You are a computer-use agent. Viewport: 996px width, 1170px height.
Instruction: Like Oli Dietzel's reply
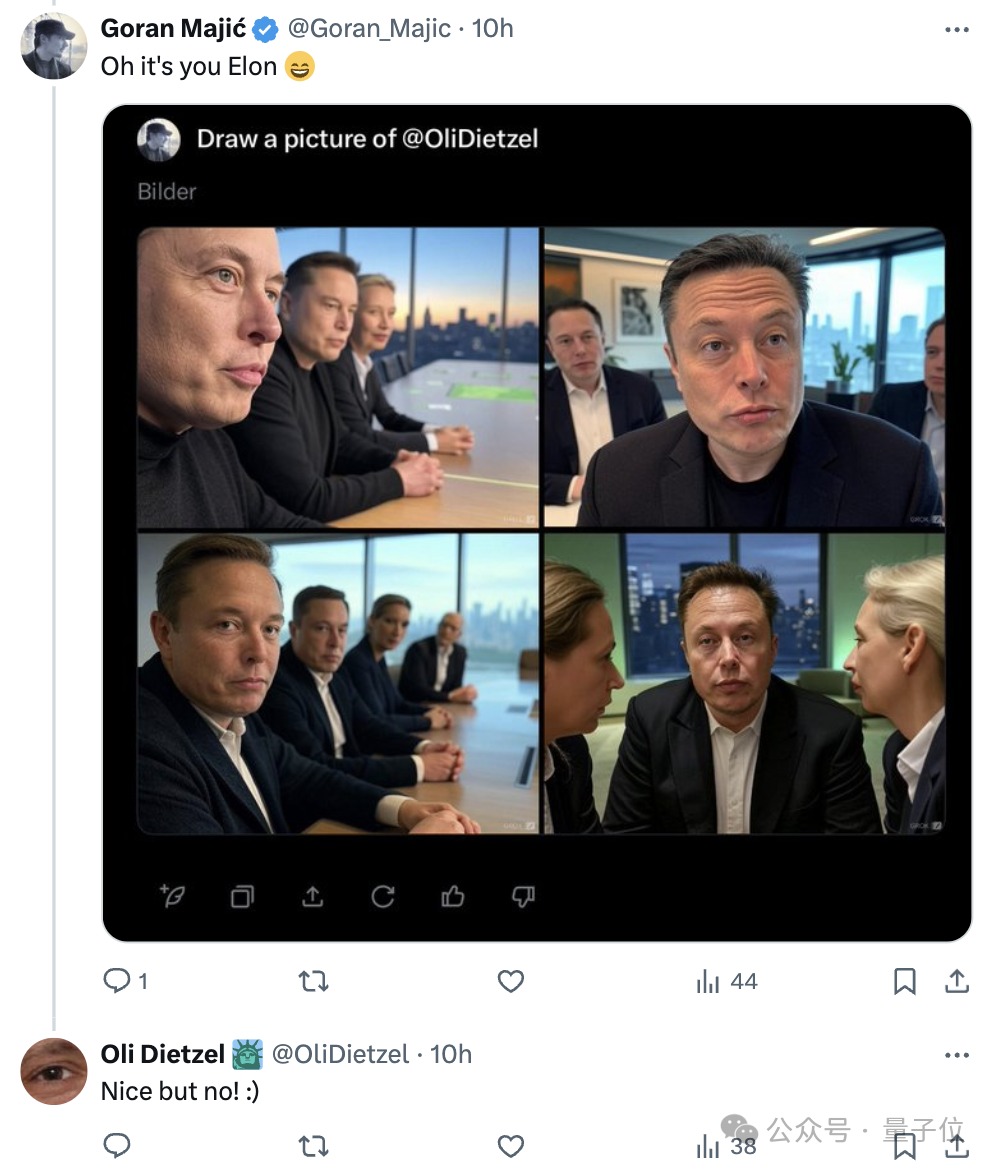coord(511,1146)
